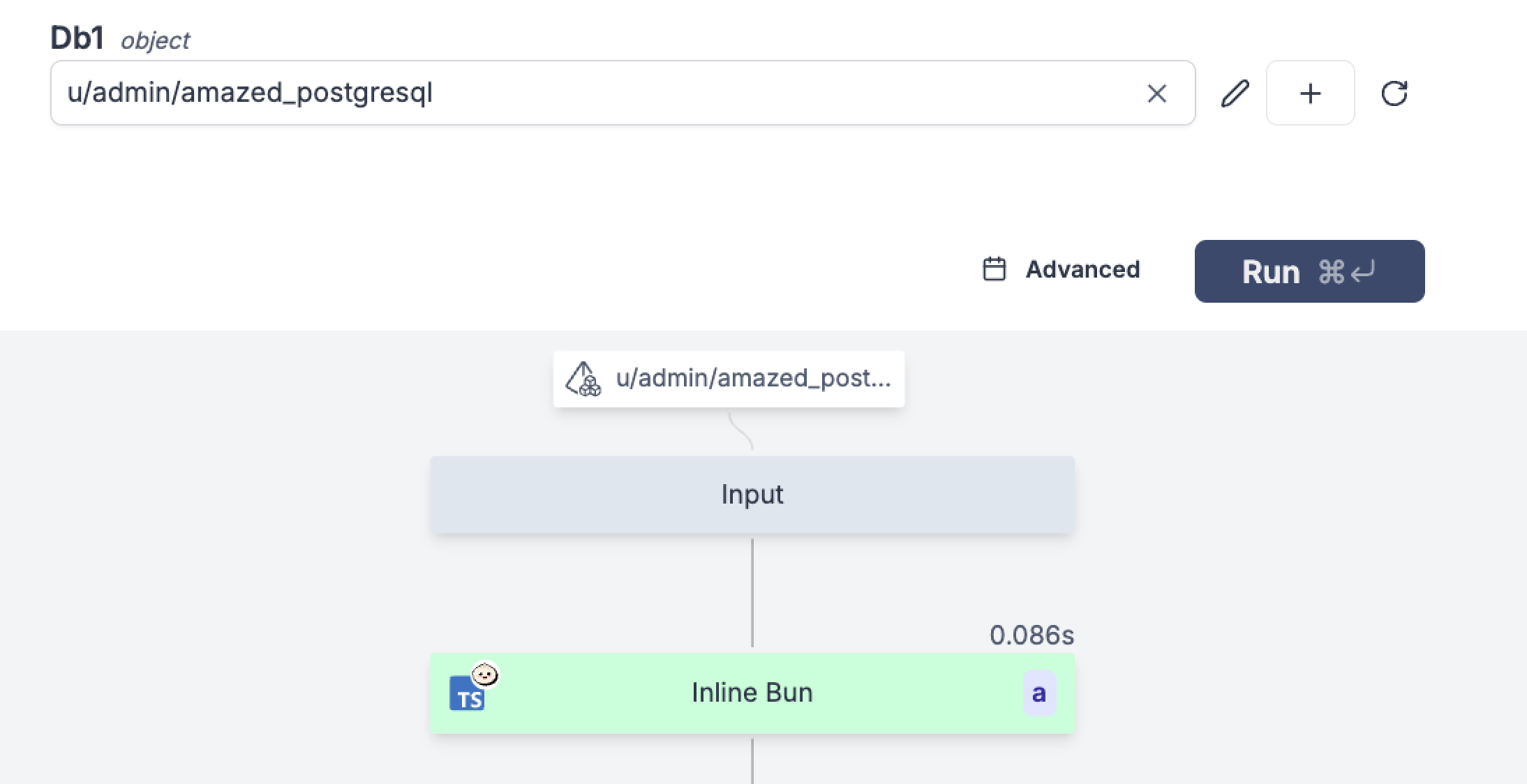This screenshot has width=1527, height=784.
Task: Click the calendar icon next to Advanced
Action: tap(994, 270)
